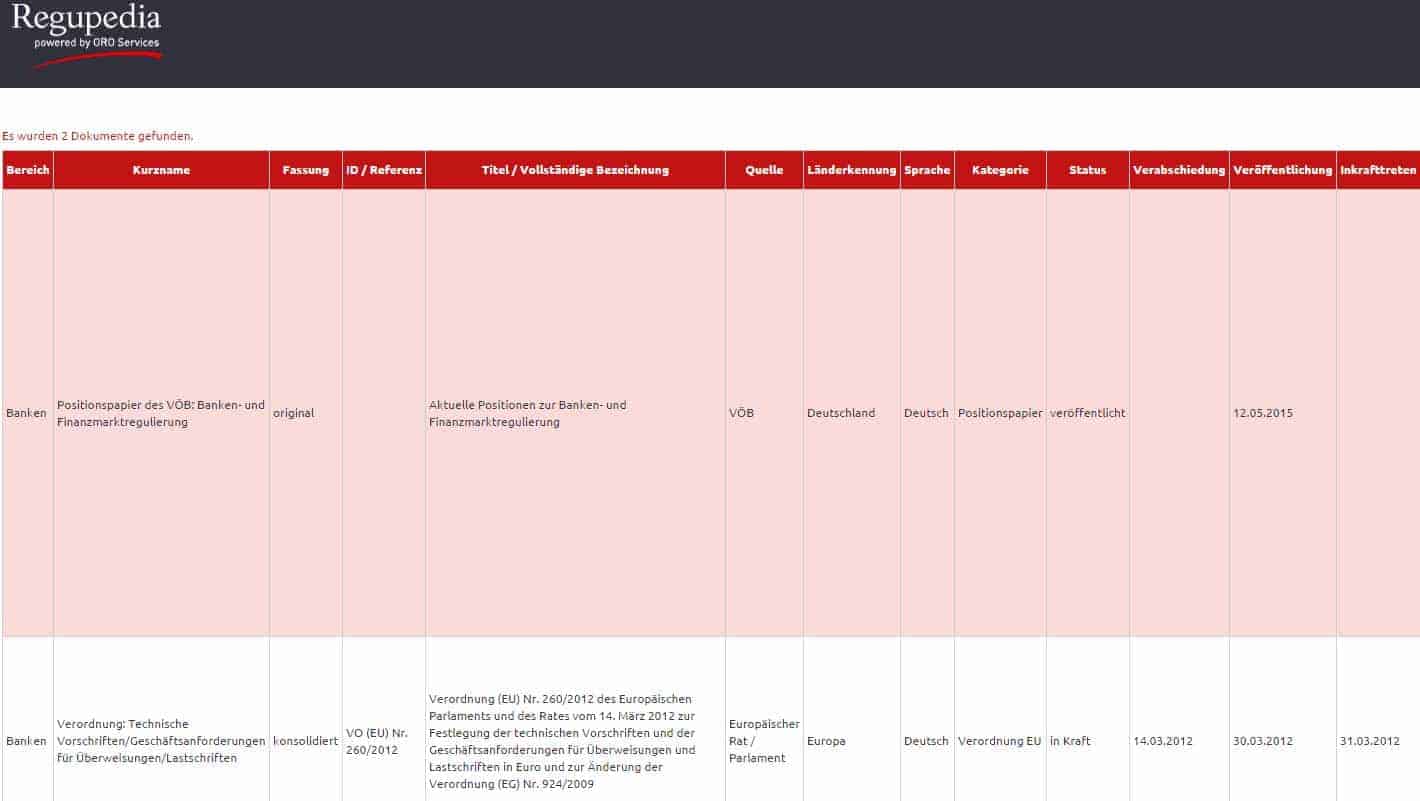Click the Inkrafttreten column header
Viewport: 1420px width, 801px height.
click(x=1378, y=170)
